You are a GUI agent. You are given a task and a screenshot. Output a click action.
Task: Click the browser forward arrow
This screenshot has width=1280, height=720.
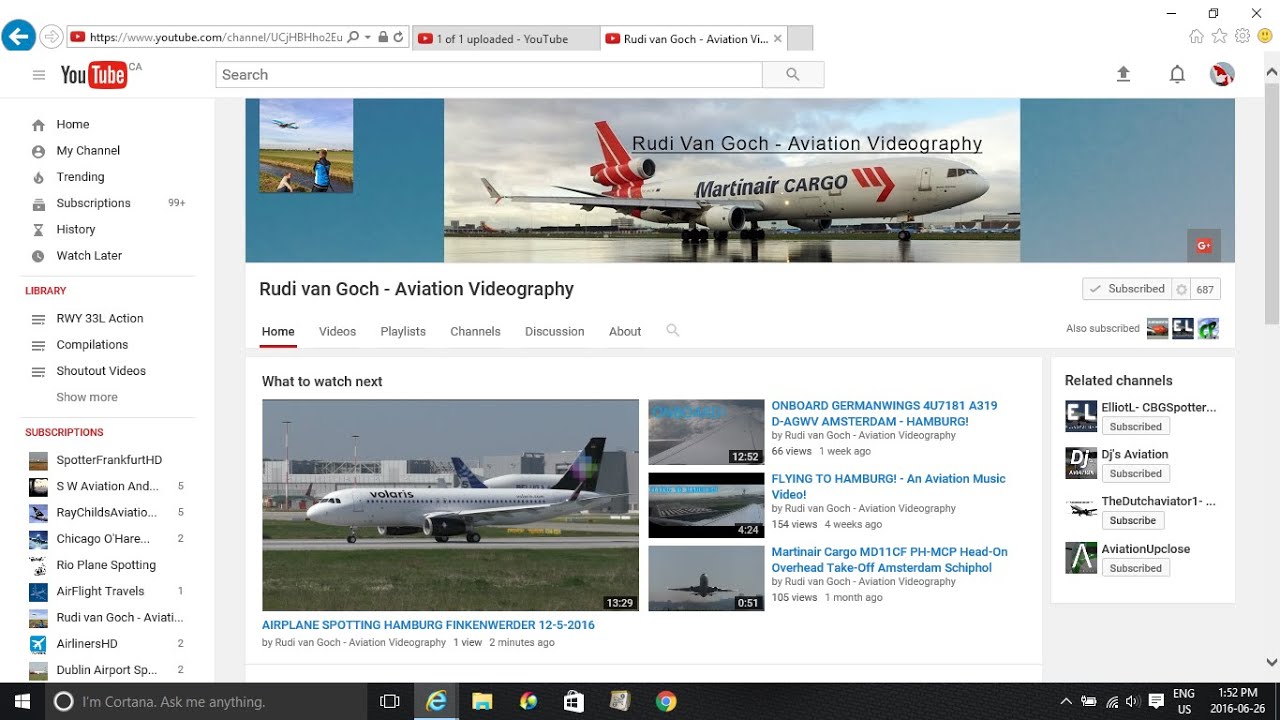[51, 37]
